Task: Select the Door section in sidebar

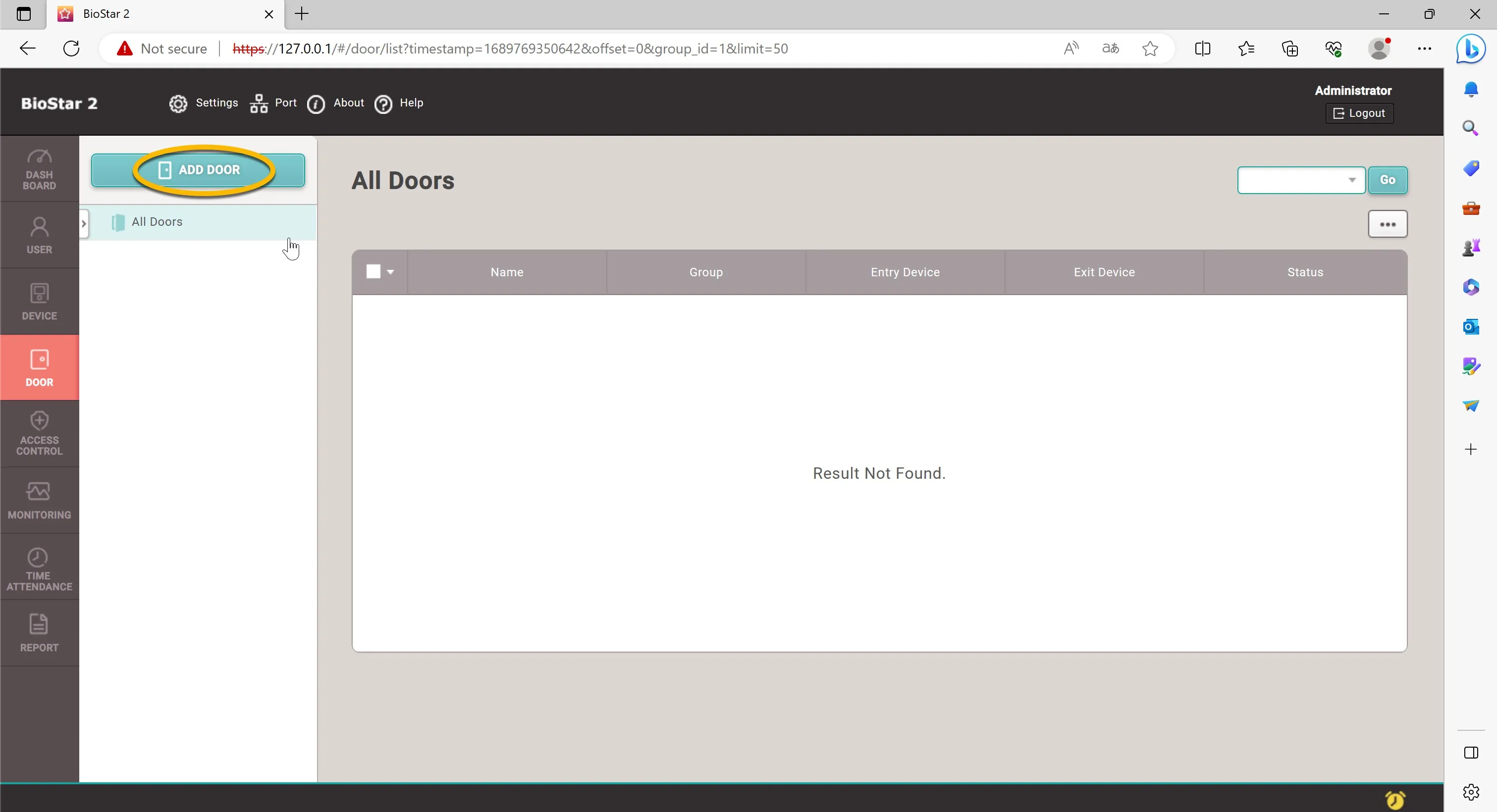Action: click(x=40, y=368)
